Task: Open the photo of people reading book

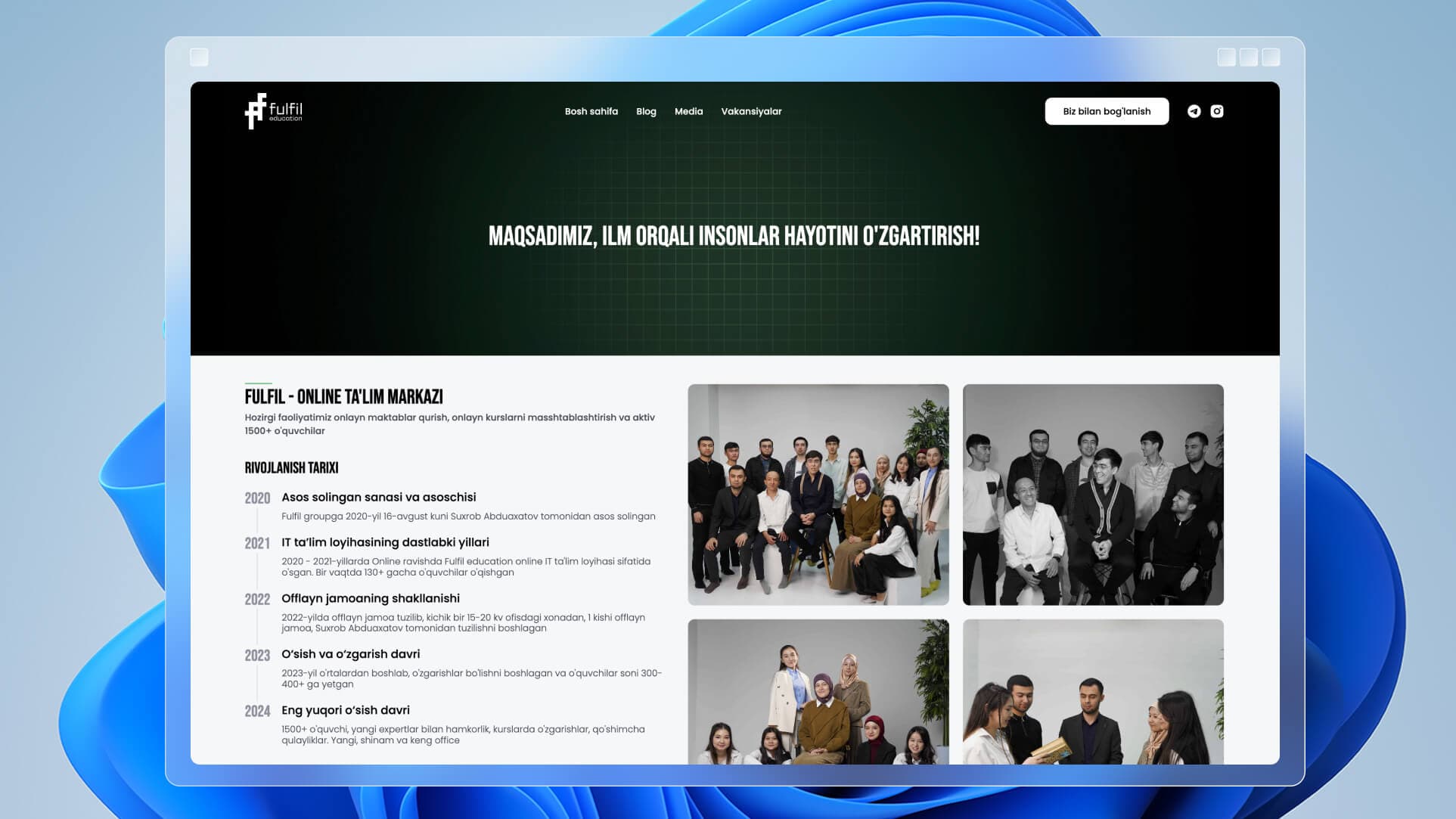Action: tap(1092, 691)
